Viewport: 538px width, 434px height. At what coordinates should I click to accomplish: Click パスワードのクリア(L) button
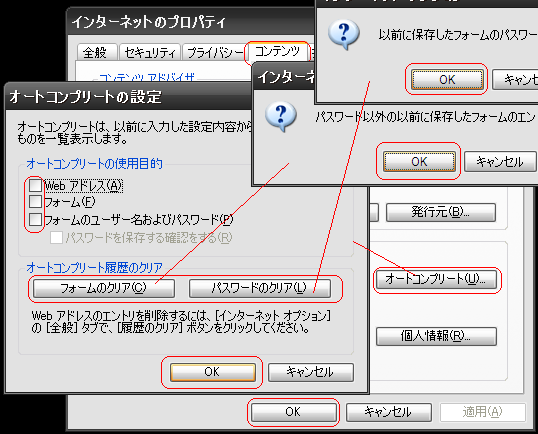click(259, 288)
